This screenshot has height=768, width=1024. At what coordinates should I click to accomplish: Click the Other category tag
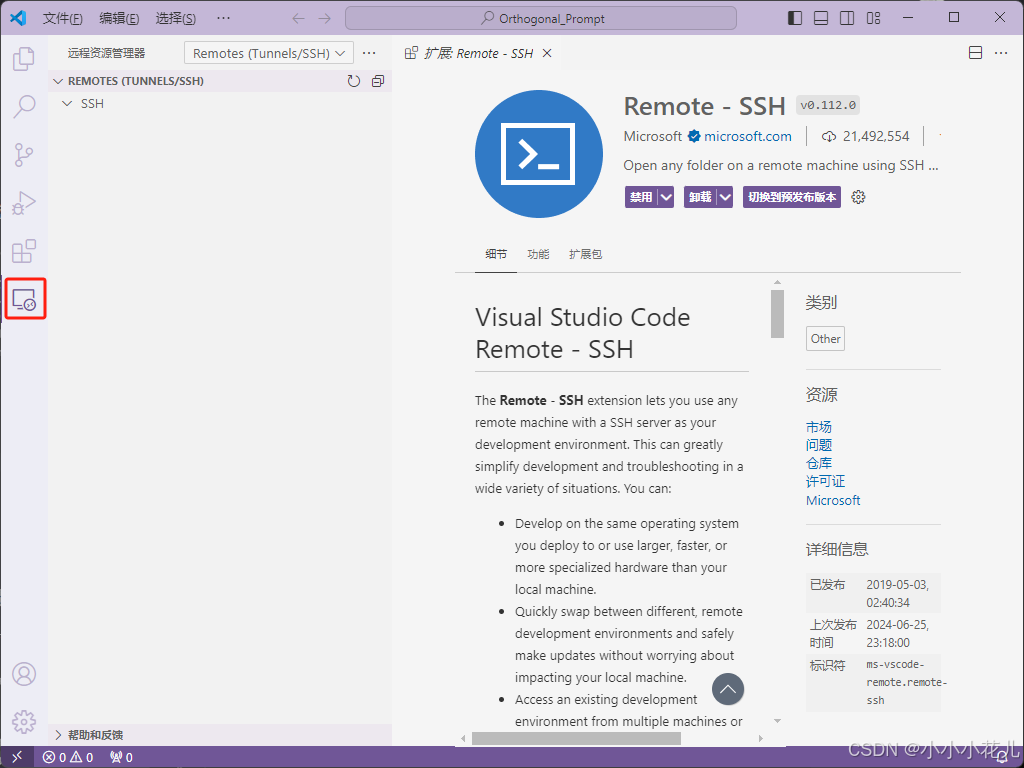tap(825, 338)
